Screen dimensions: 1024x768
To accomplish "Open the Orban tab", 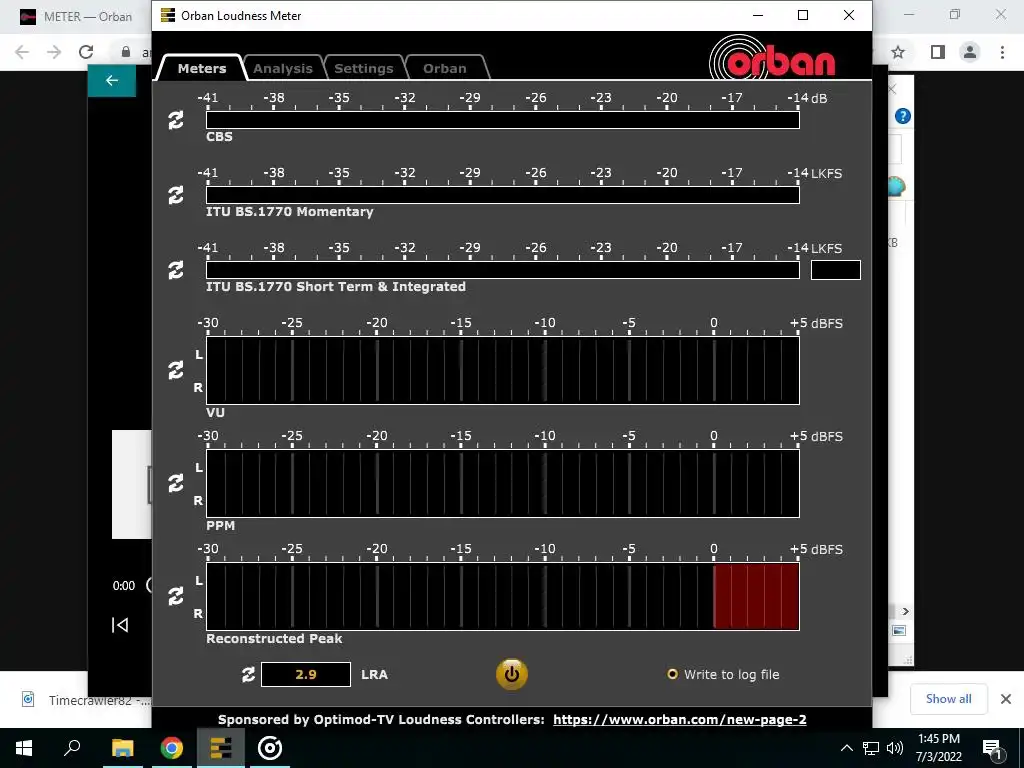I will pyautogui.click(x=445, y=68).
